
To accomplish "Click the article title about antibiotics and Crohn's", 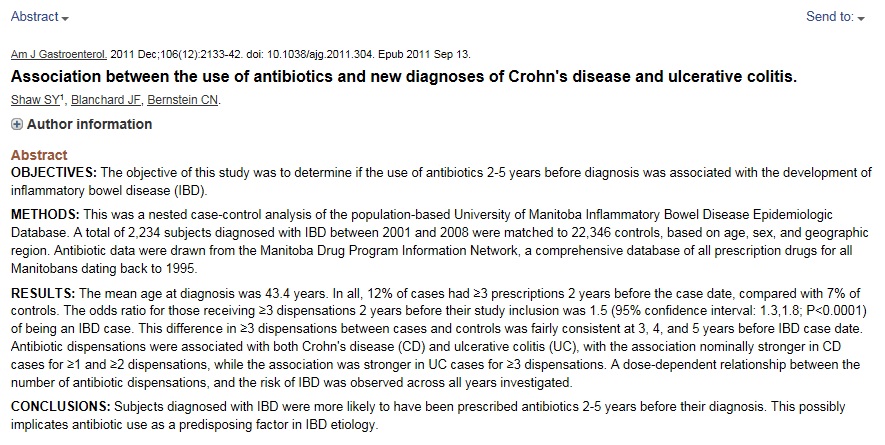I will tap(404, 77).
